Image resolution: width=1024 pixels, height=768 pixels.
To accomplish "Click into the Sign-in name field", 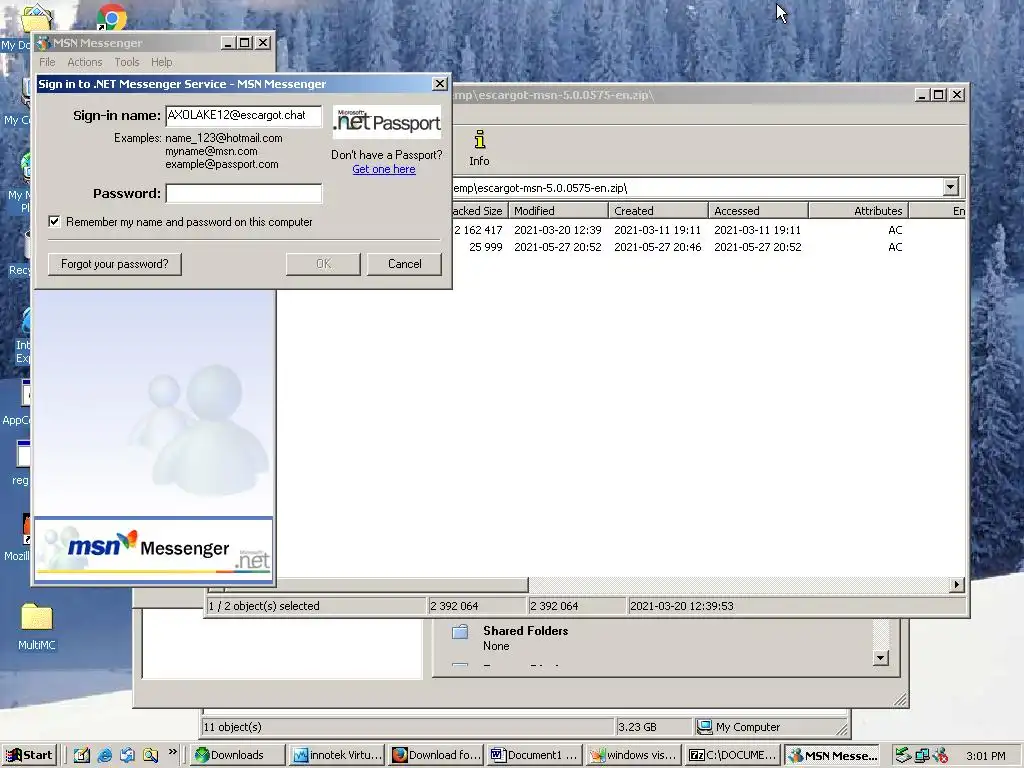I will click(244, 116).
